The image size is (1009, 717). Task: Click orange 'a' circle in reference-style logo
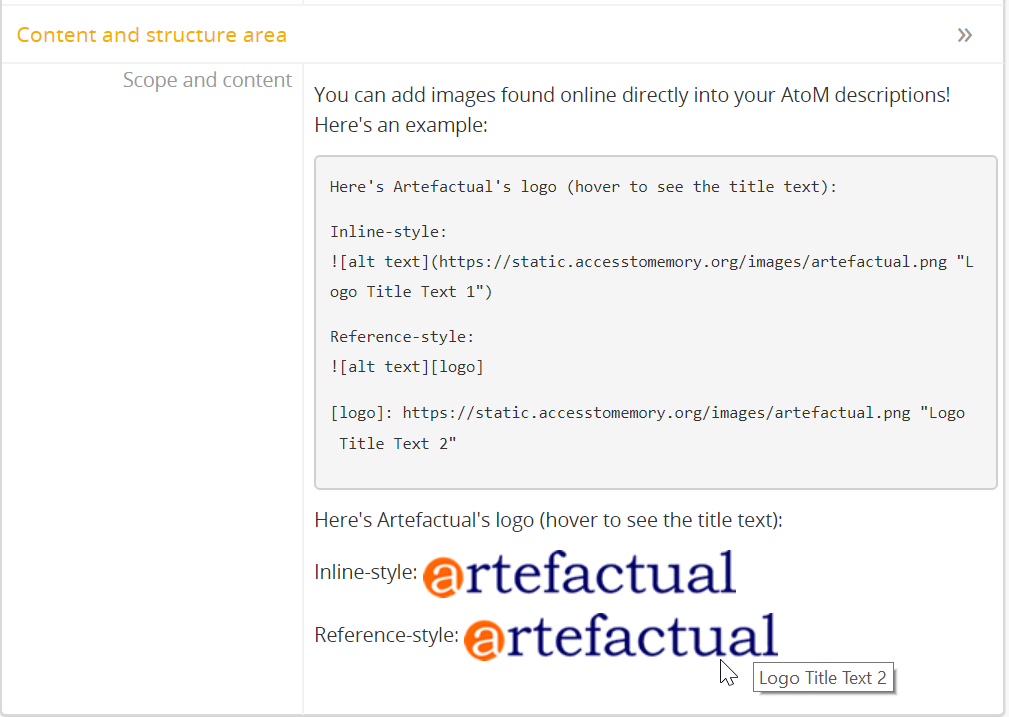point(485,640)
